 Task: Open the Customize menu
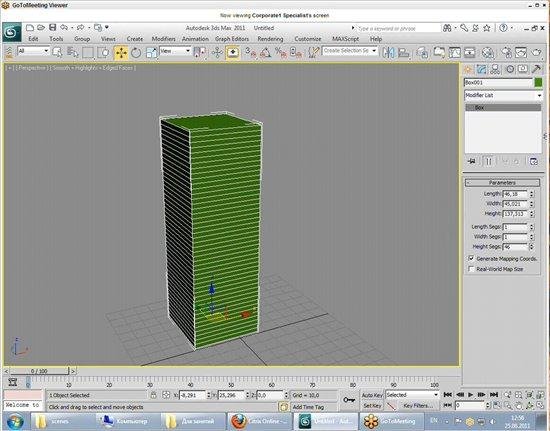coord(308,39)
